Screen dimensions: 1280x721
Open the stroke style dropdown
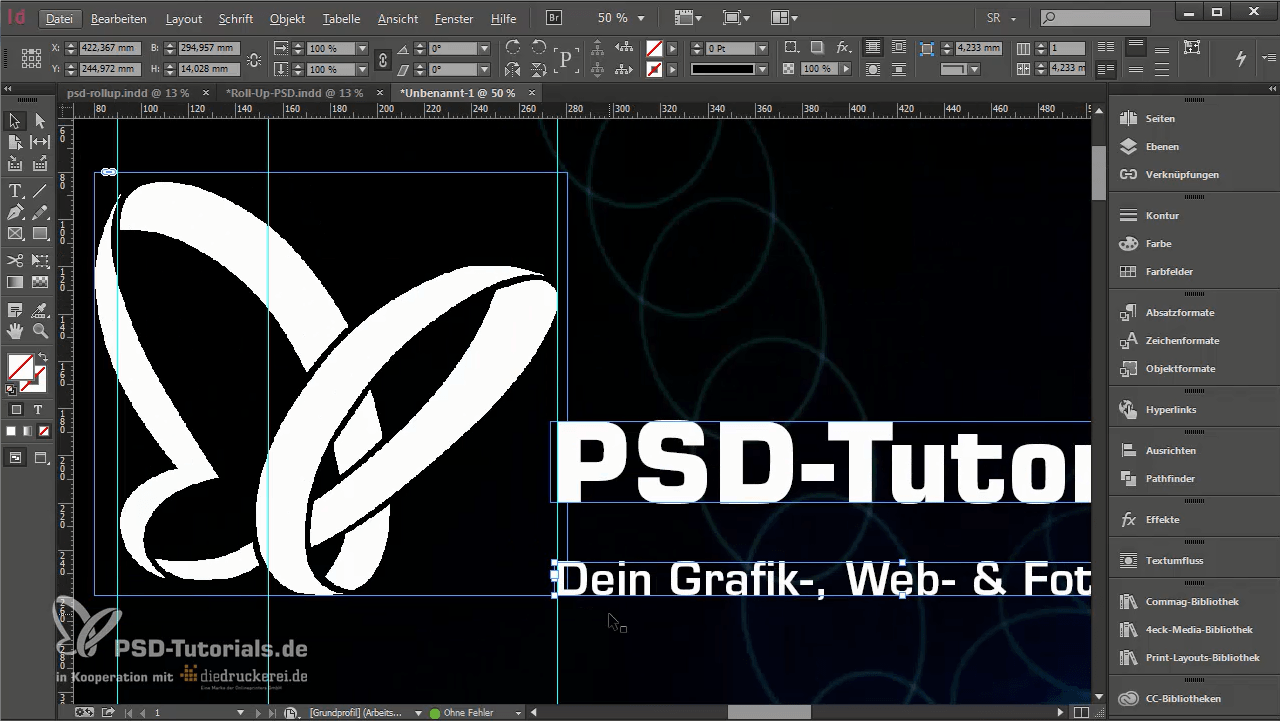point(763,70)
